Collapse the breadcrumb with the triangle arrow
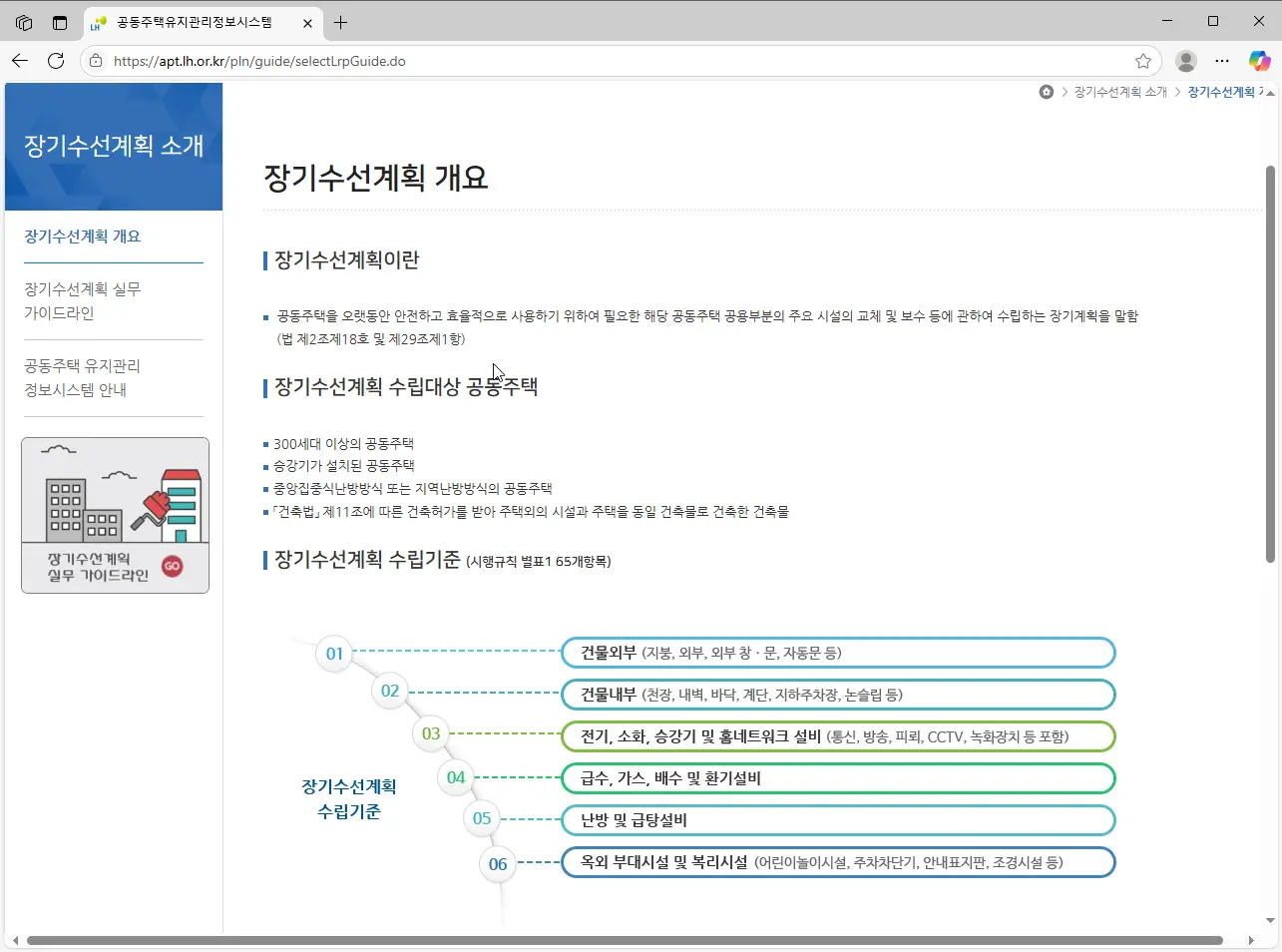This screenshot has width=1282, height=952. [1269, 91]
